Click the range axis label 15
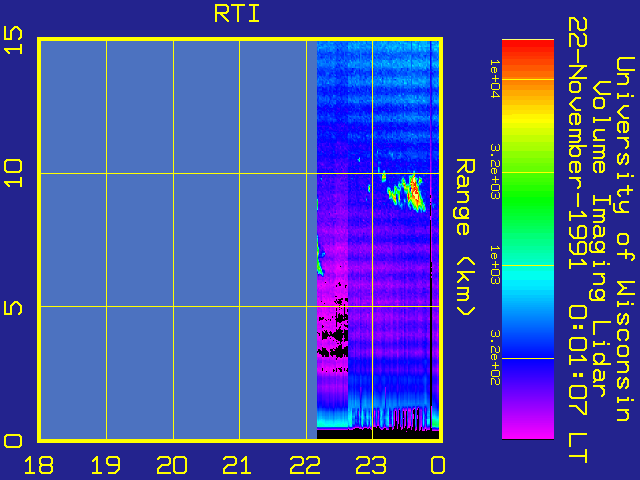640x480 pixels. point(13,40)
